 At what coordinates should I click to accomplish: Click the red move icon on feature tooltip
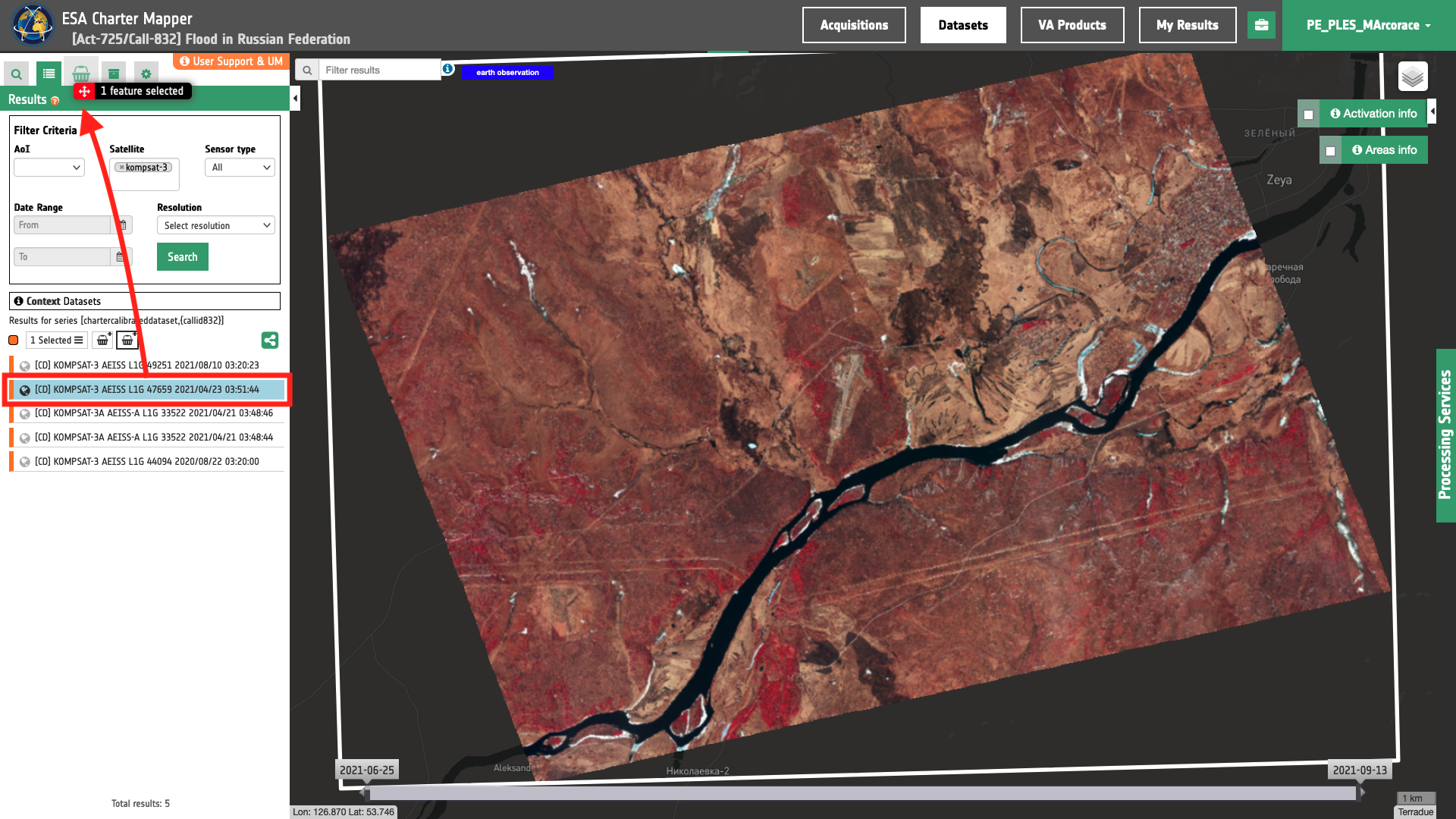(x=84, y=91)
